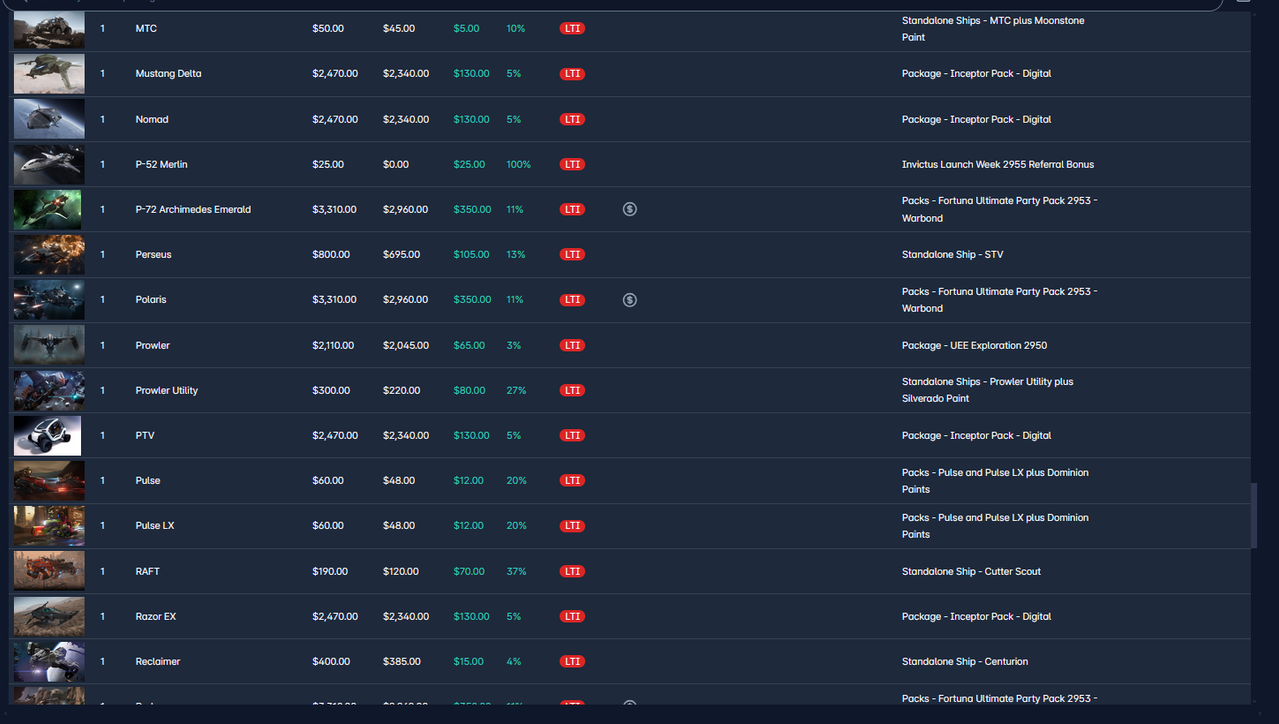Select the ship name "Reclaimer"

(158, 662)
